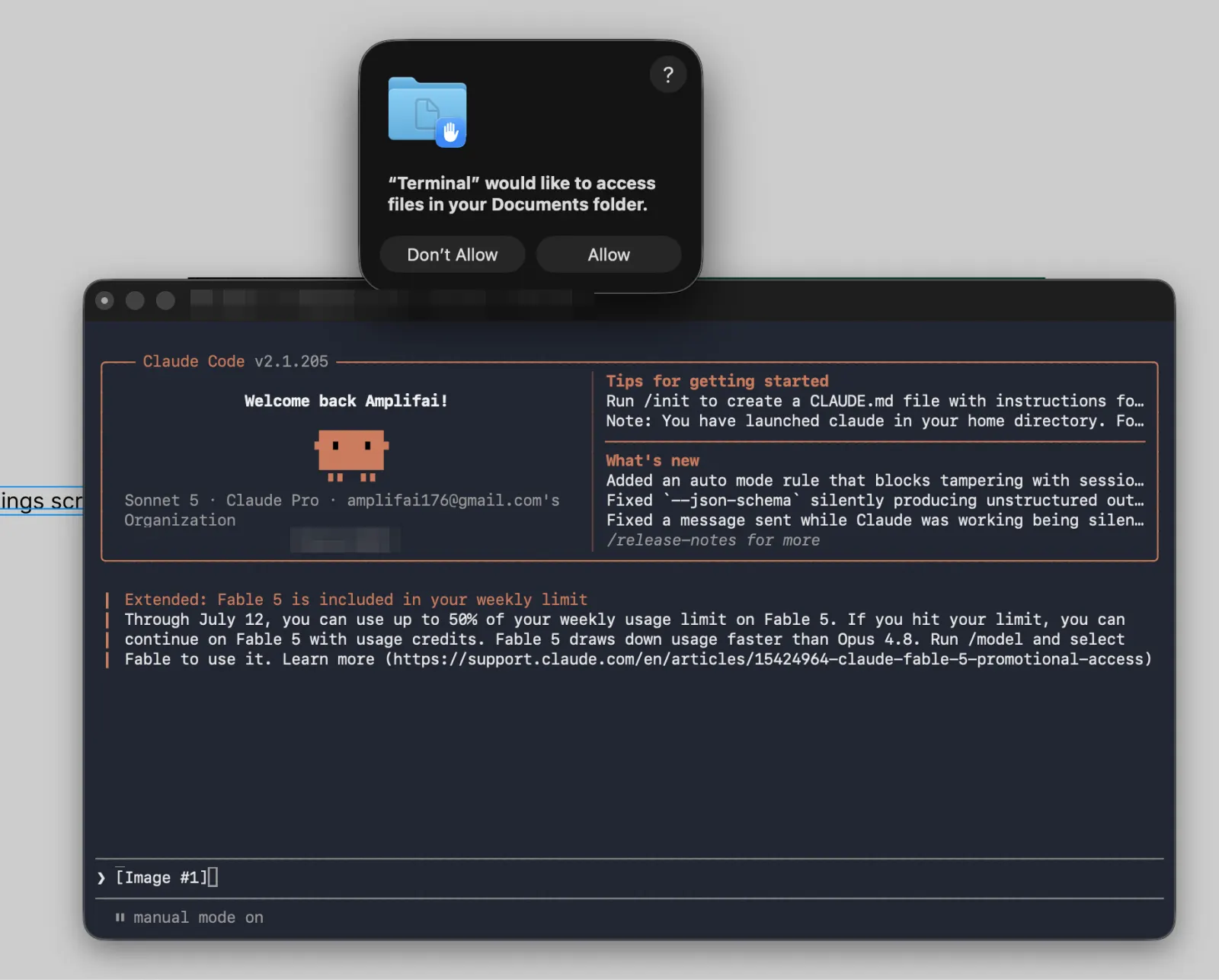1219x980 pixels.
Task: Click the 'Extended: Fable 5 is included' heading
Action: (356, 600)
